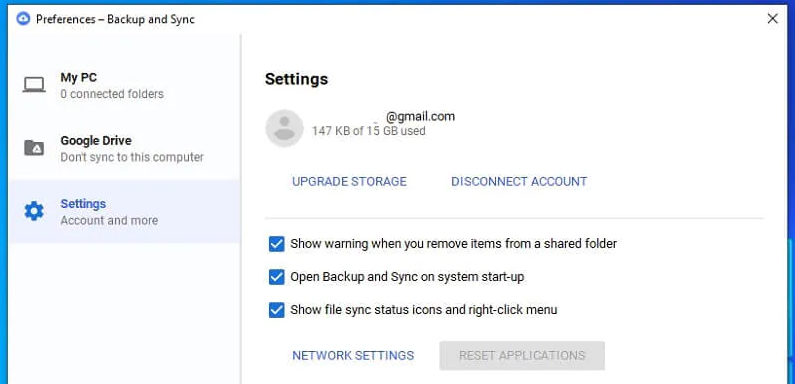Close the Preferences window

point(772,19)
